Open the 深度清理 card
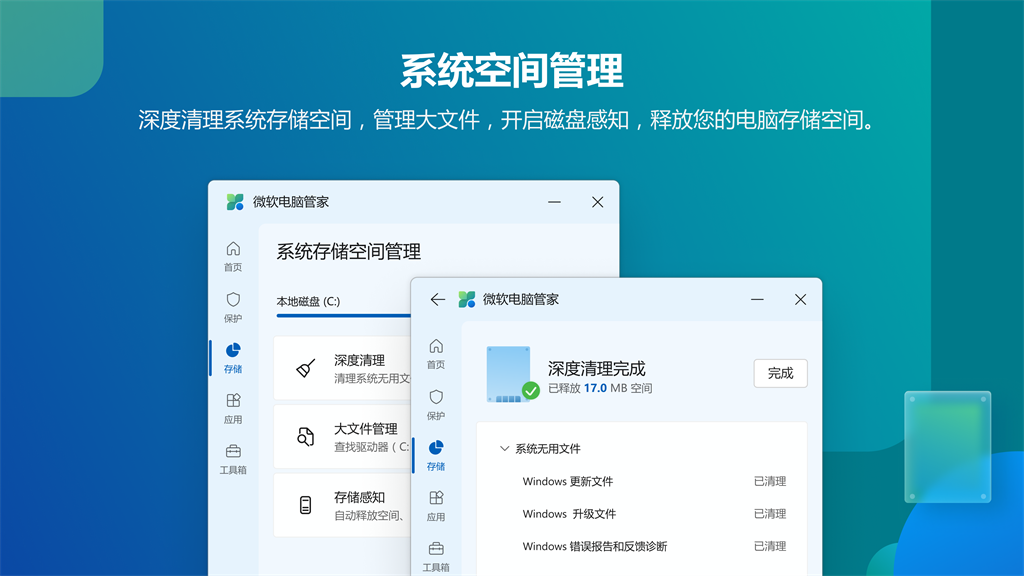 tap(342, 368)
